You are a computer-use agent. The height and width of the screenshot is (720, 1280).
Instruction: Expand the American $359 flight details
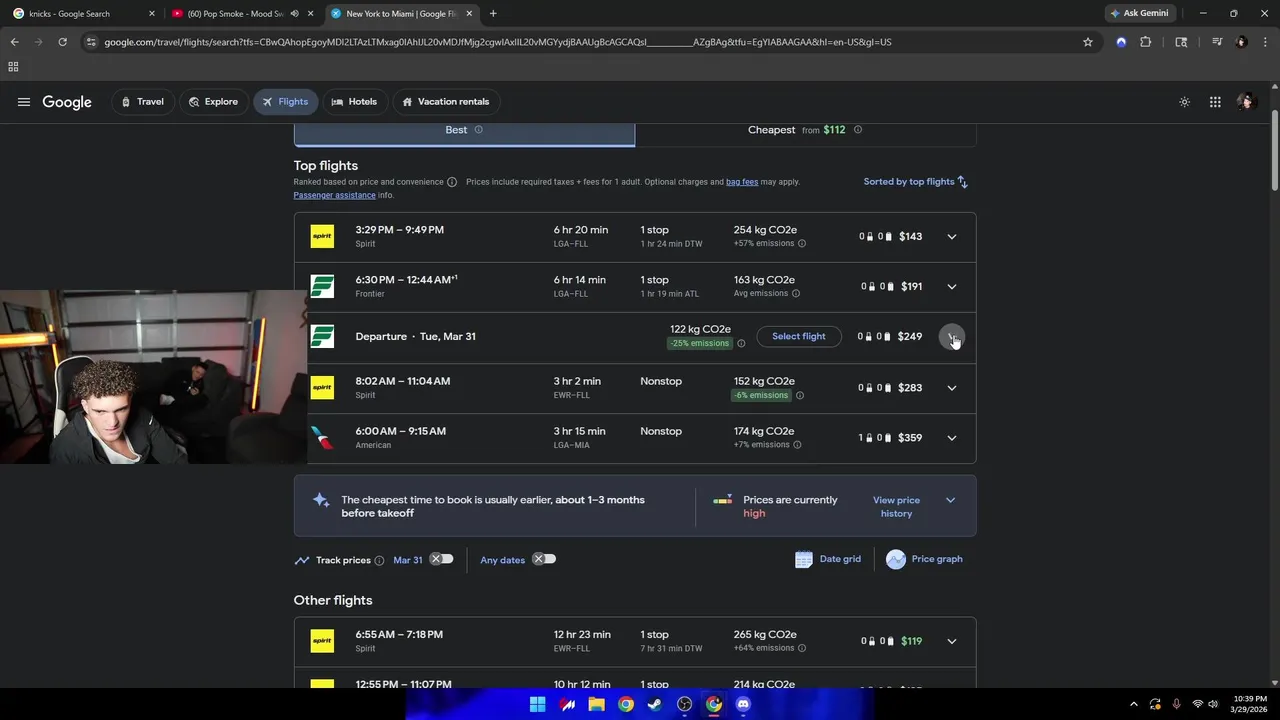pyautogui.click(x=952, y=438)
